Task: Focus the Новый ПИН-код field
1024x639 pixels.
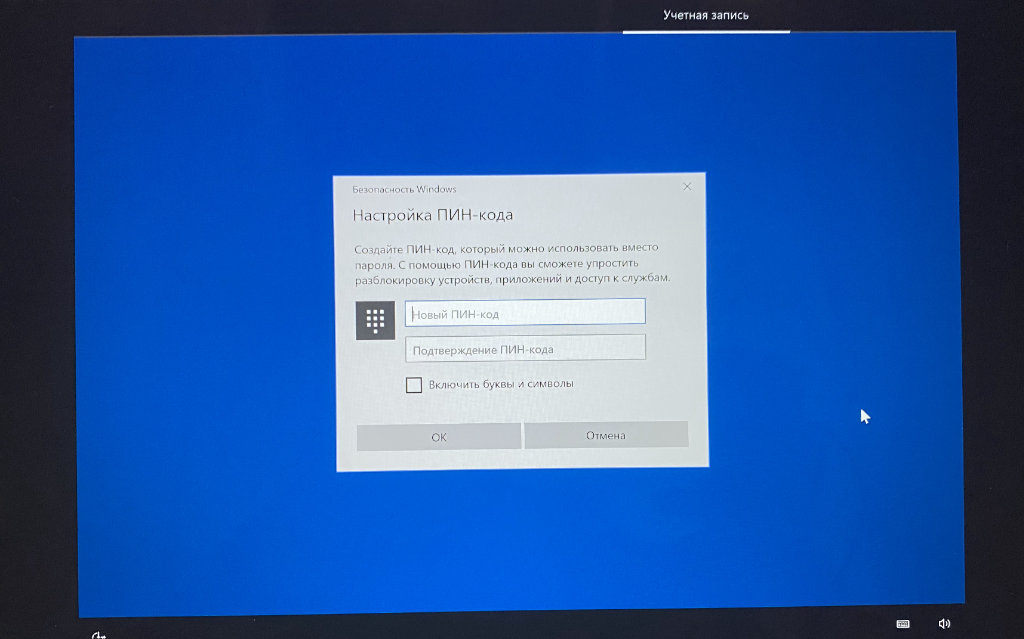Action: click(525, 312)
